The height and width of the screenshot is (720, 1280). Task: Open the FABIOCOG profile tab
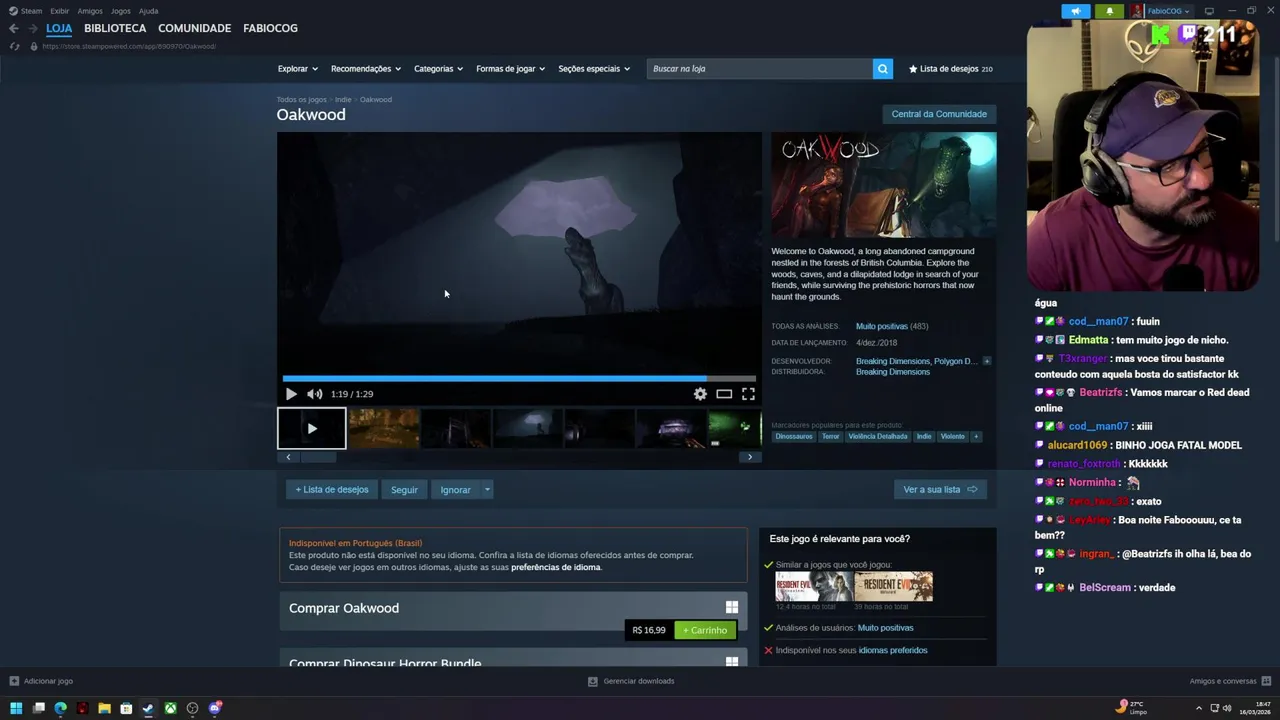[x=270, y=28]
